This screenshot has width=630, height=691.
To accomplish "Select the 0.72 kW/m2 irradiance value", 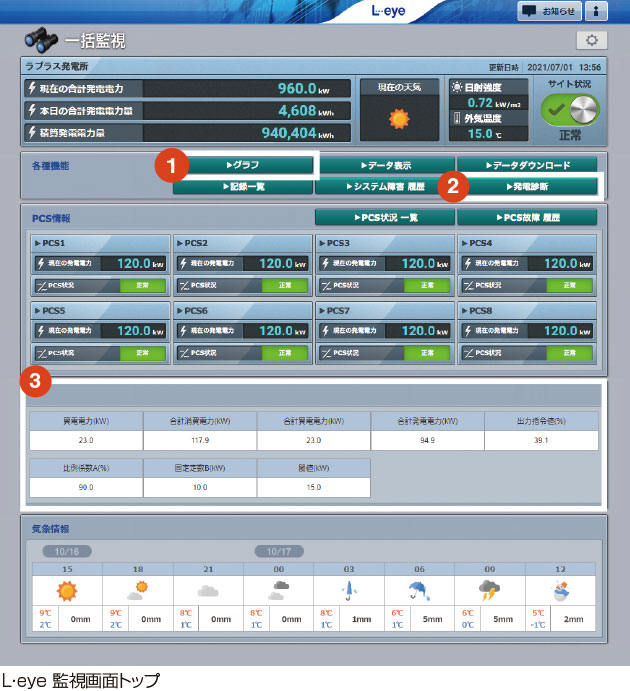I will (493, 103).
